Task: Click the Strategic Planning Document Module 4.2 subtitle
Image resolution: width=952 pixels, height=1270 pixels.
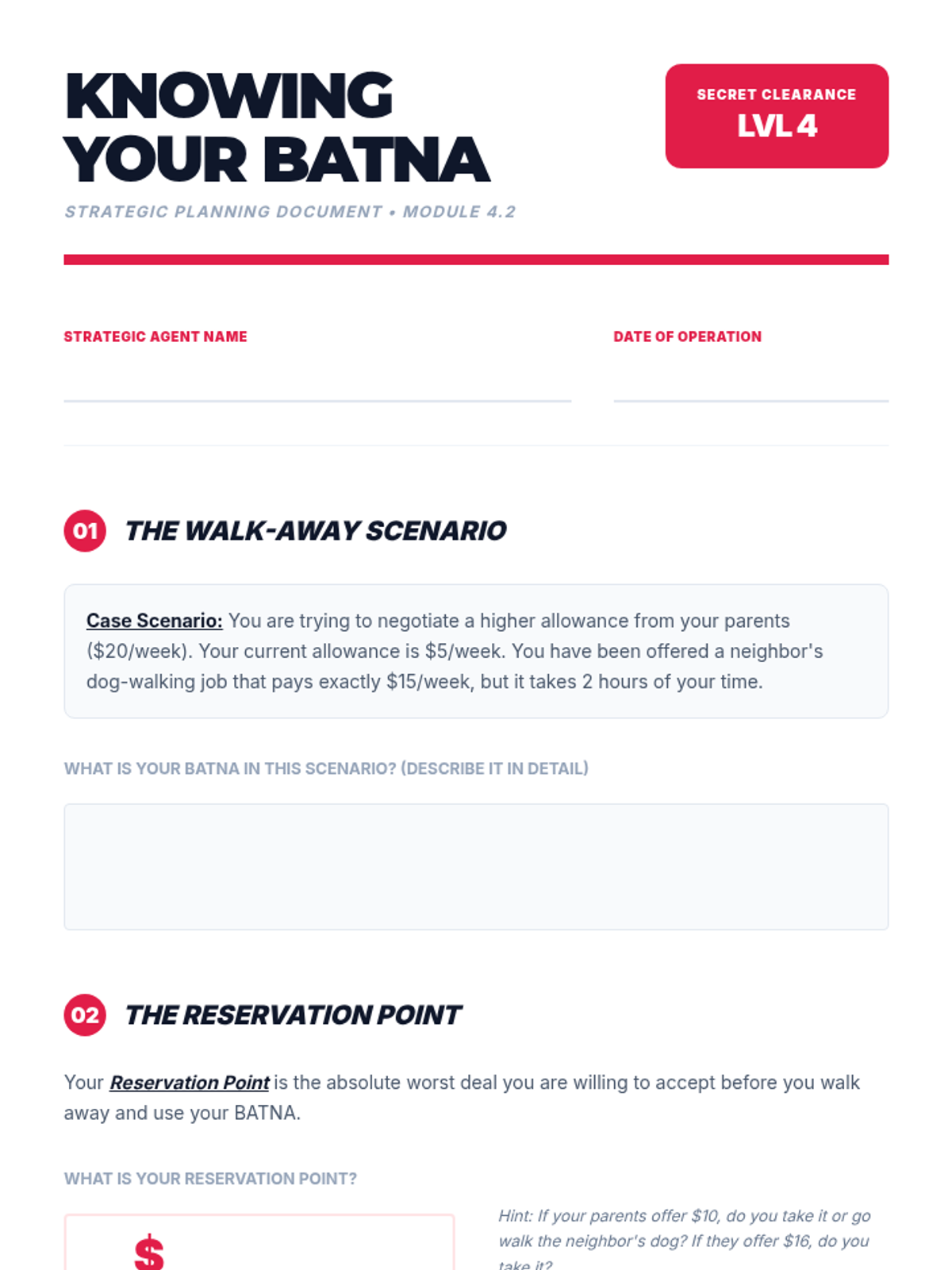Action: click(290, 212)
